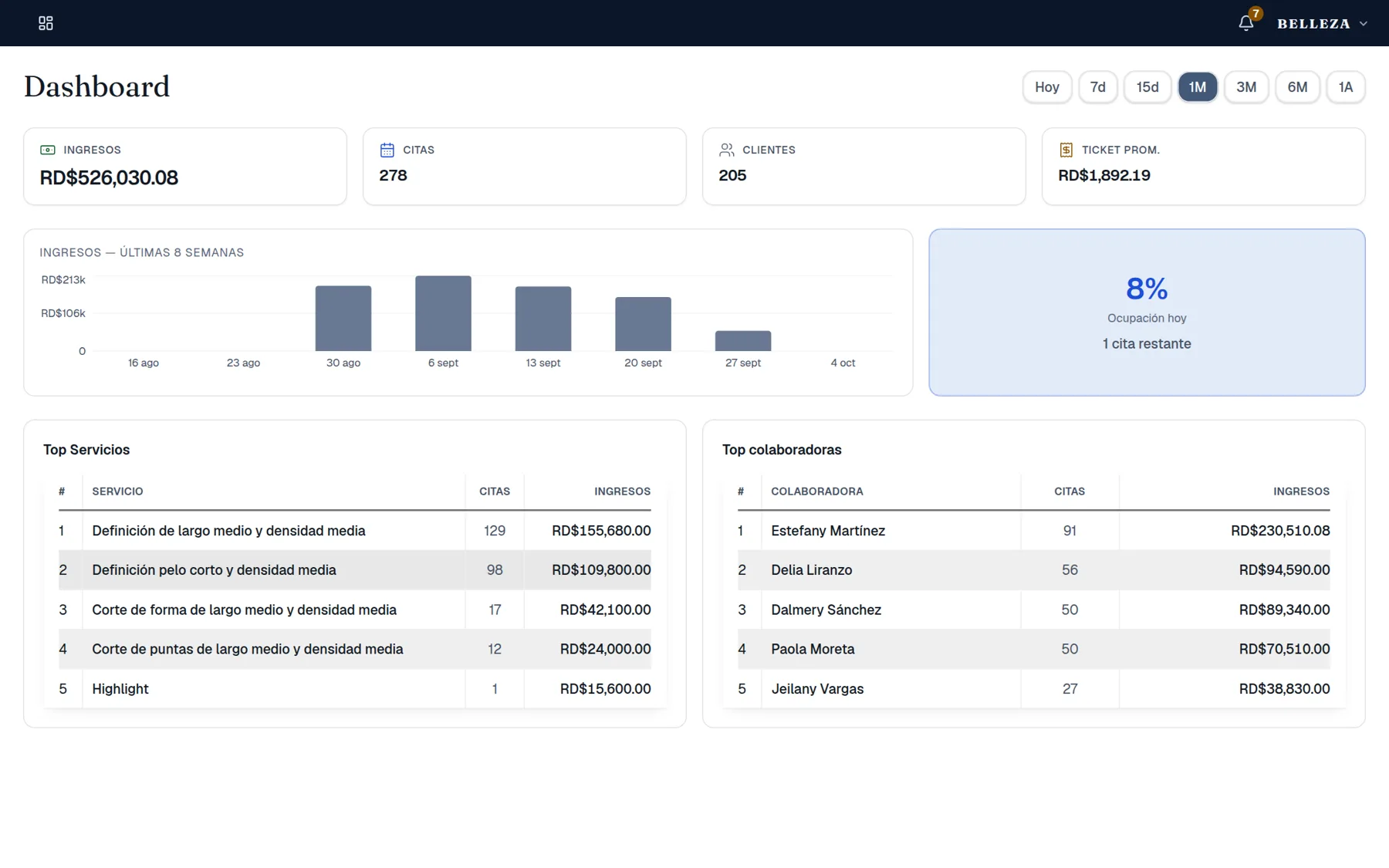
Task: Click the 27 sept revenue bar
Action: click(743, 341)
